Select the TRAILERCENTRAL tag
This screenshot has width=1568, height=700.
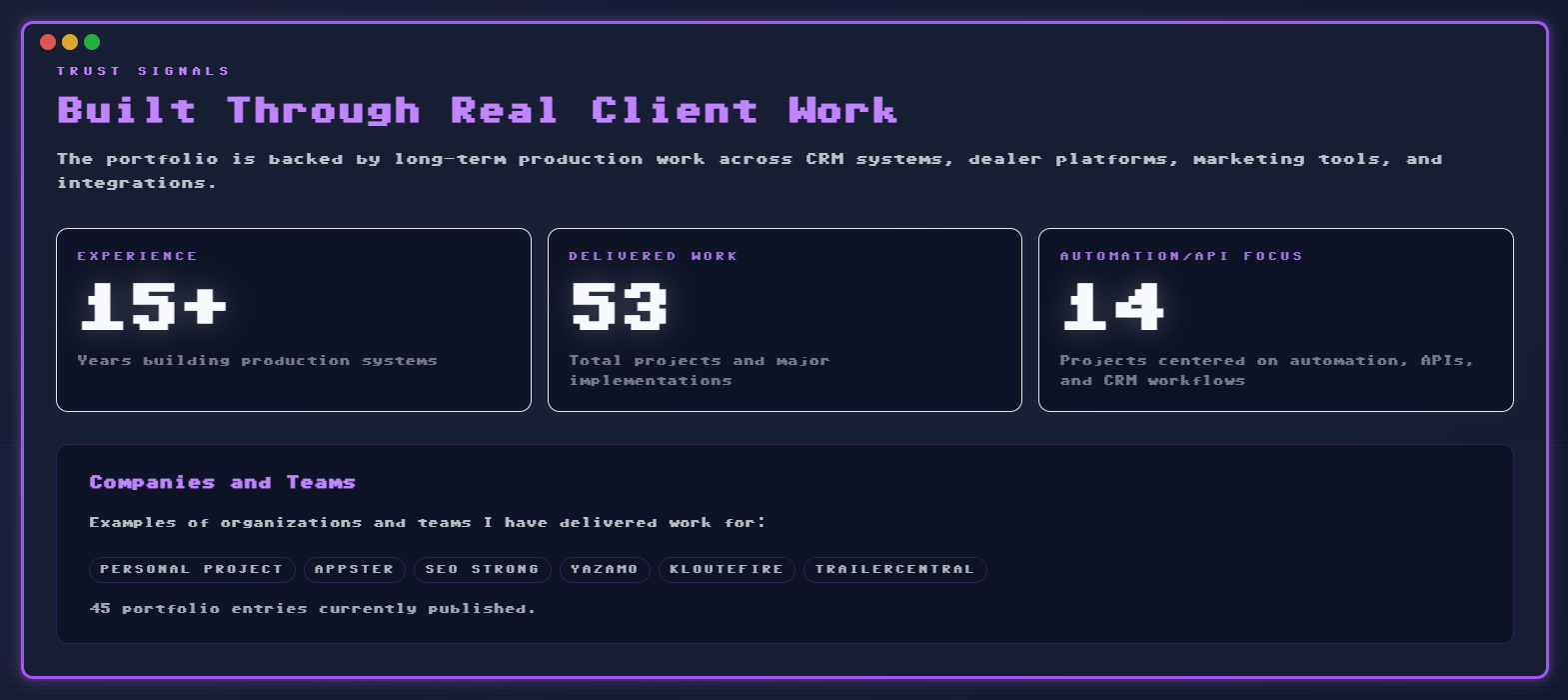coord(894,569)
